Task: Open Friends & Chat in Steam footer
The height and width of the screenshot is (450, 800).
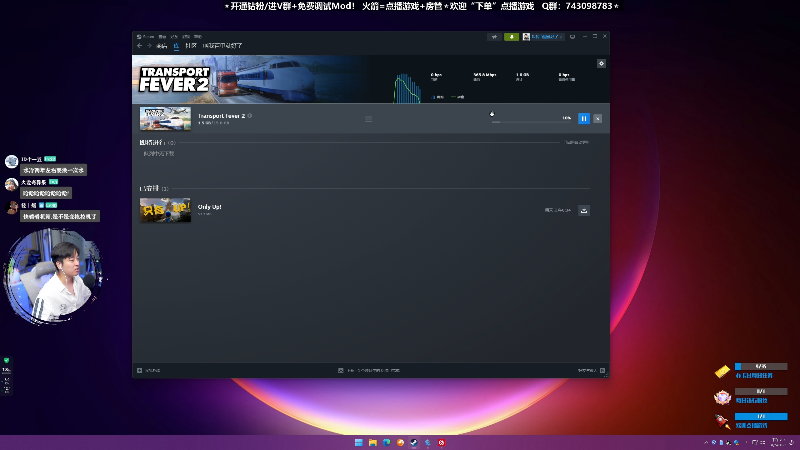Action: pyautogui.click(x=587, y=370)
